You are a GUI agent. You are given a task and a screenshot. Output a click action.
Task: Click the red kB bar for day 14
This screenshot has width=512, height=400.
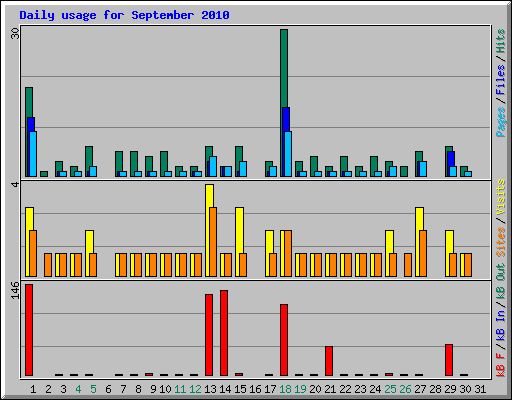[x=224, y=333]
